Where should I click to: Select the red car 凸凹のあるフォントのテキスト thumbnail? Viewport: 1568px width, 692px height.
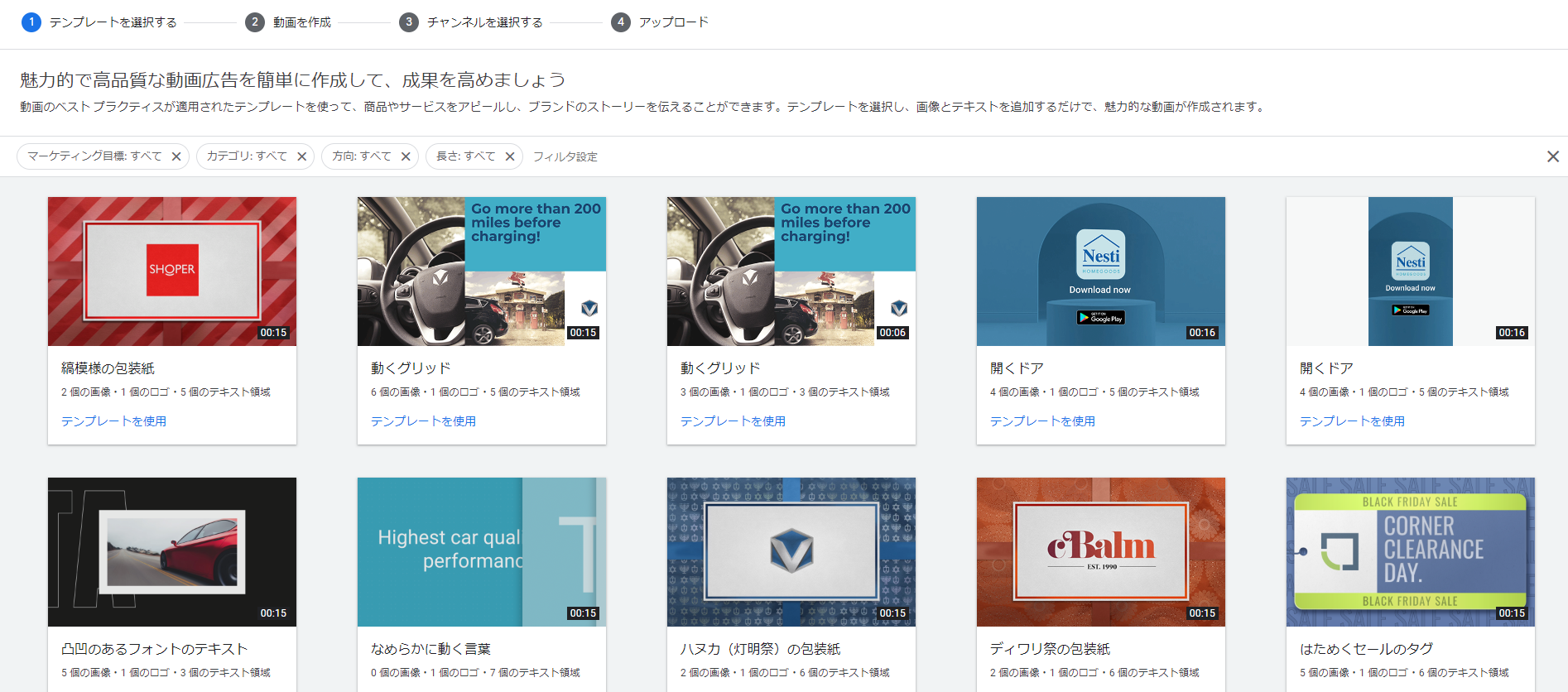pos(172,552)
